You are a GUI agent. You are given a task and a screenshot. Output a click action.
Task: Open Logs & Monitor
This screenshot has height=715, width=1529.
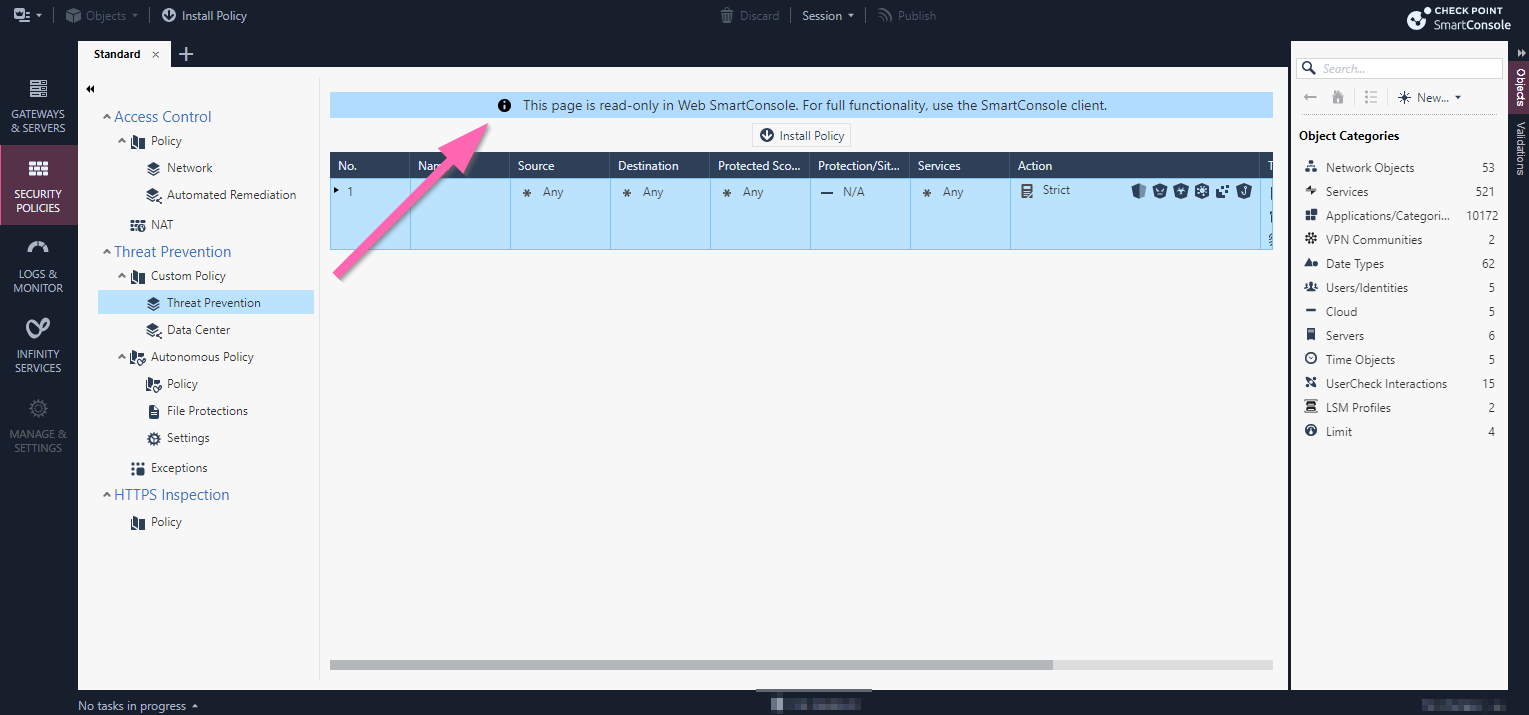tap(38, 267)
